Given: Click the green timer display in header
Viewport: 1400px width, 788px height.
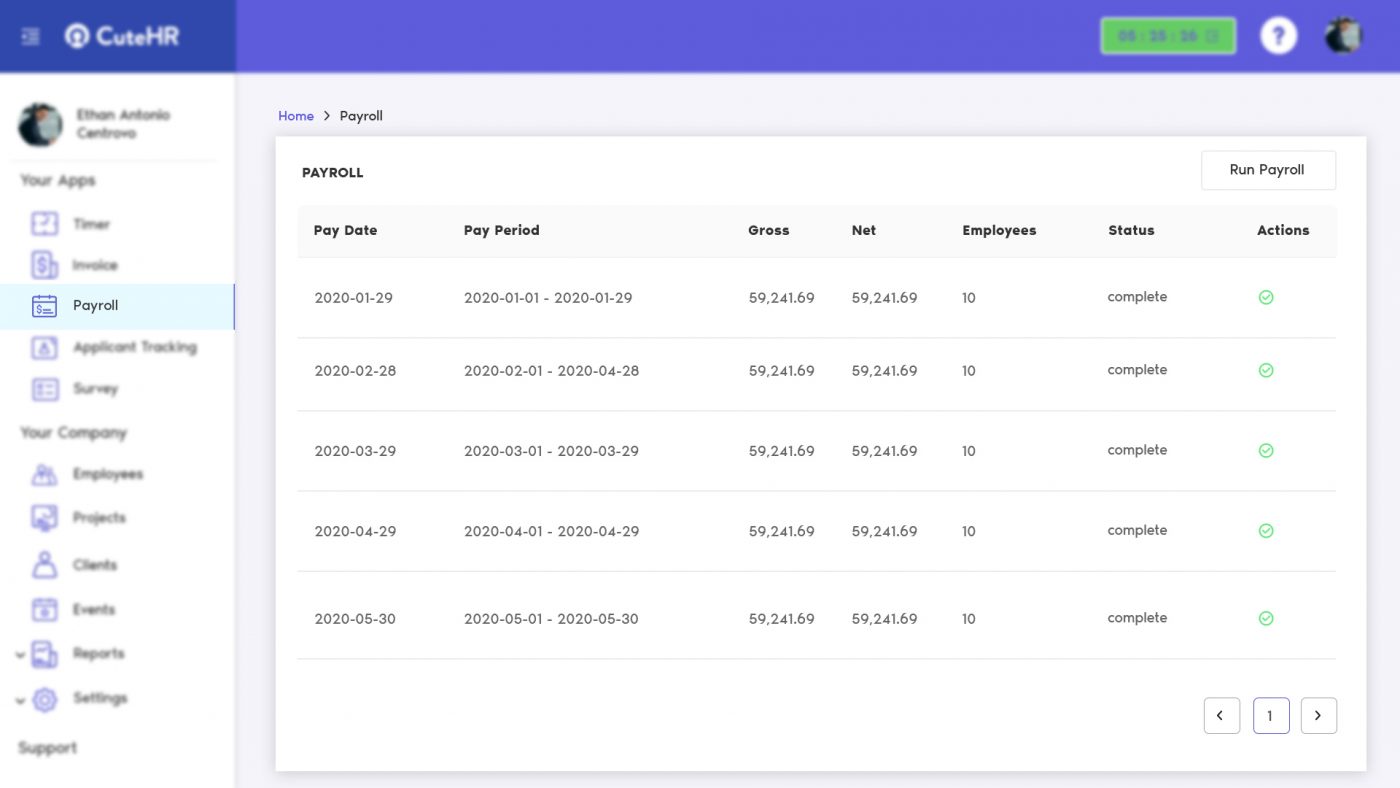Looking at the screenshot, I should (x=1168, y=36).
